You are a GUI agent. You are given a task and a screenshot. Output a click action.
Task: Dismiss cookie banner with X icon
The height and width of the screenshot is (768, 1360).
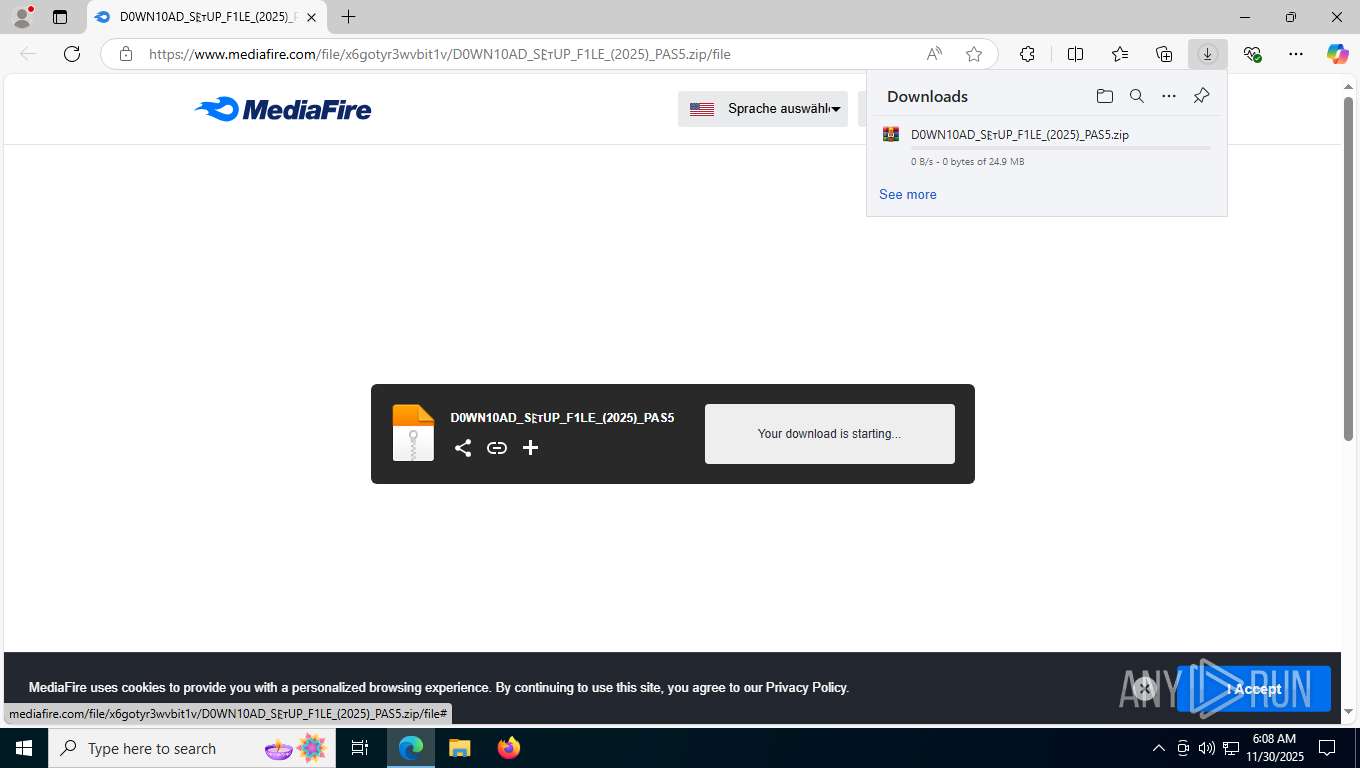tap(1145, 688)
